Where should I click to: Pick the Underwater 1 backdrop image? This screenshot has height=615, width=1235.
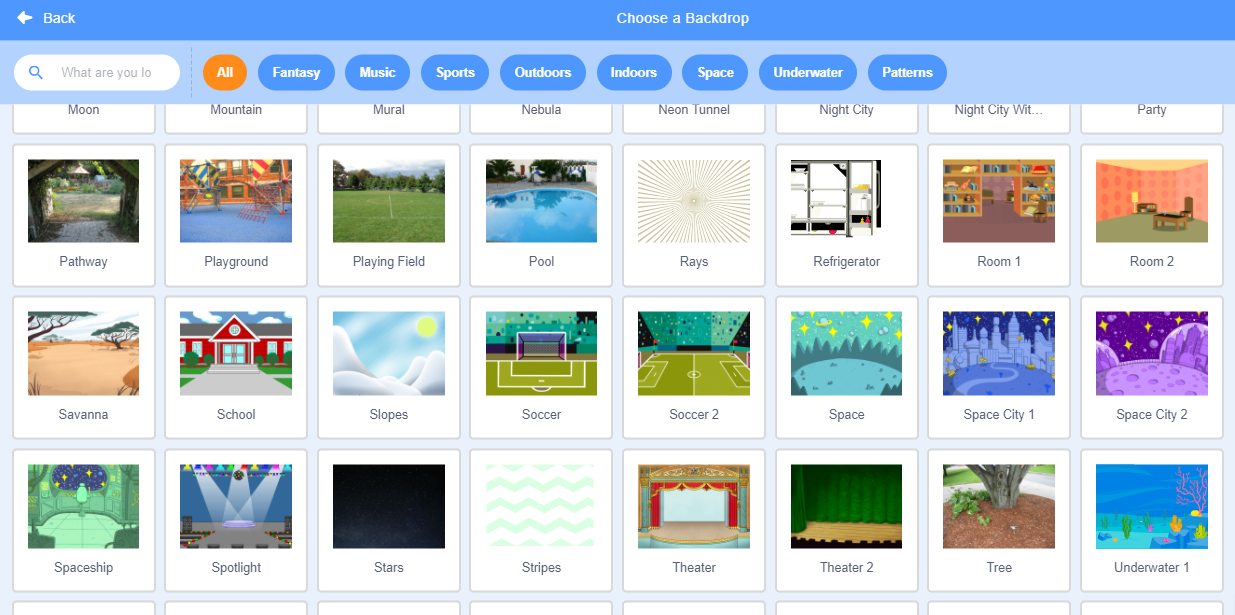tap(1152, 506)
